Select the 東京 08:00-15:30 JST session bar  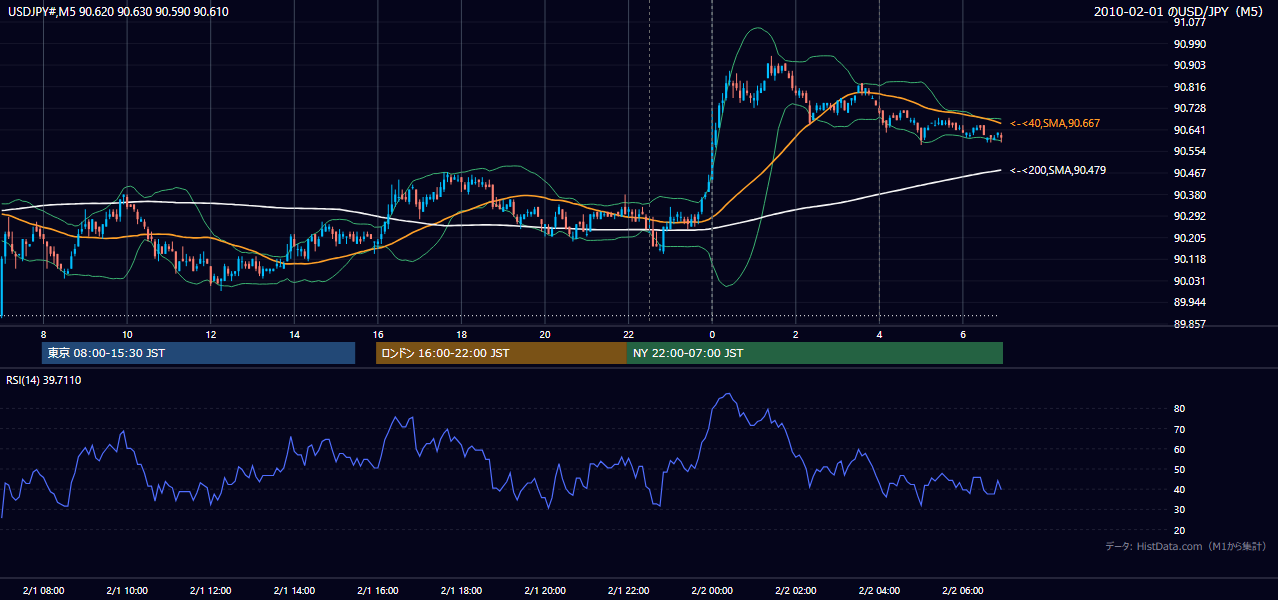[198, 353]
